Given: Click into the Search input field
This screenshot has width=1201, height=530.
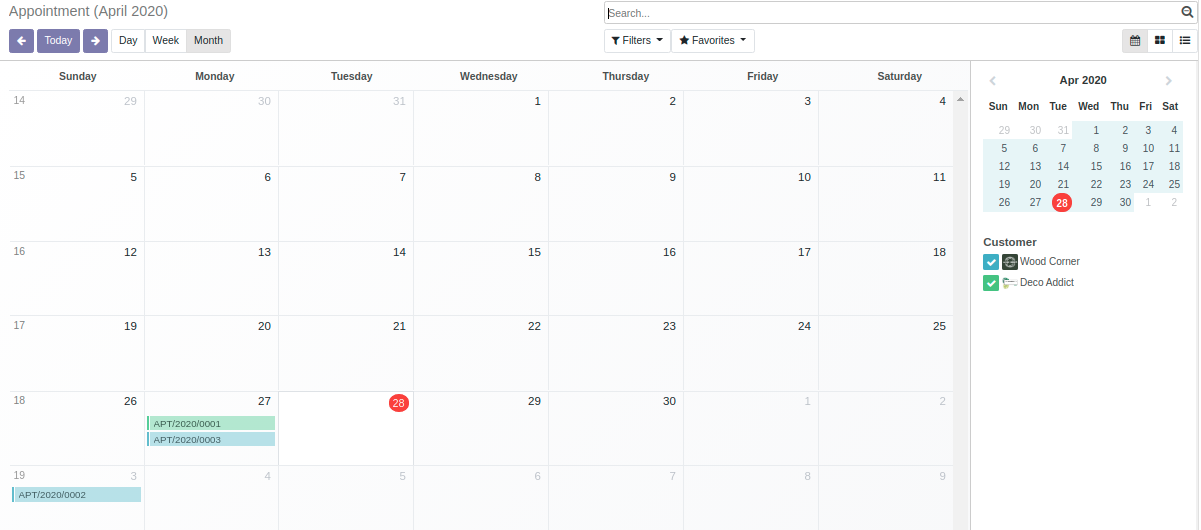Looking at the screenshot, I should tap(890, 13).
